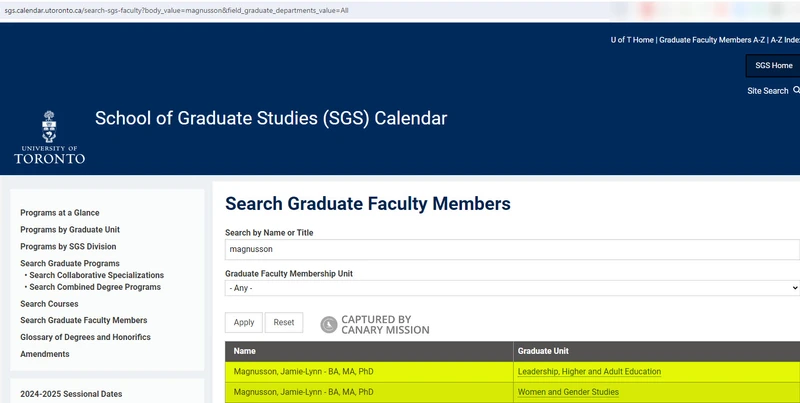Open Programs by SGS Division

68,246
